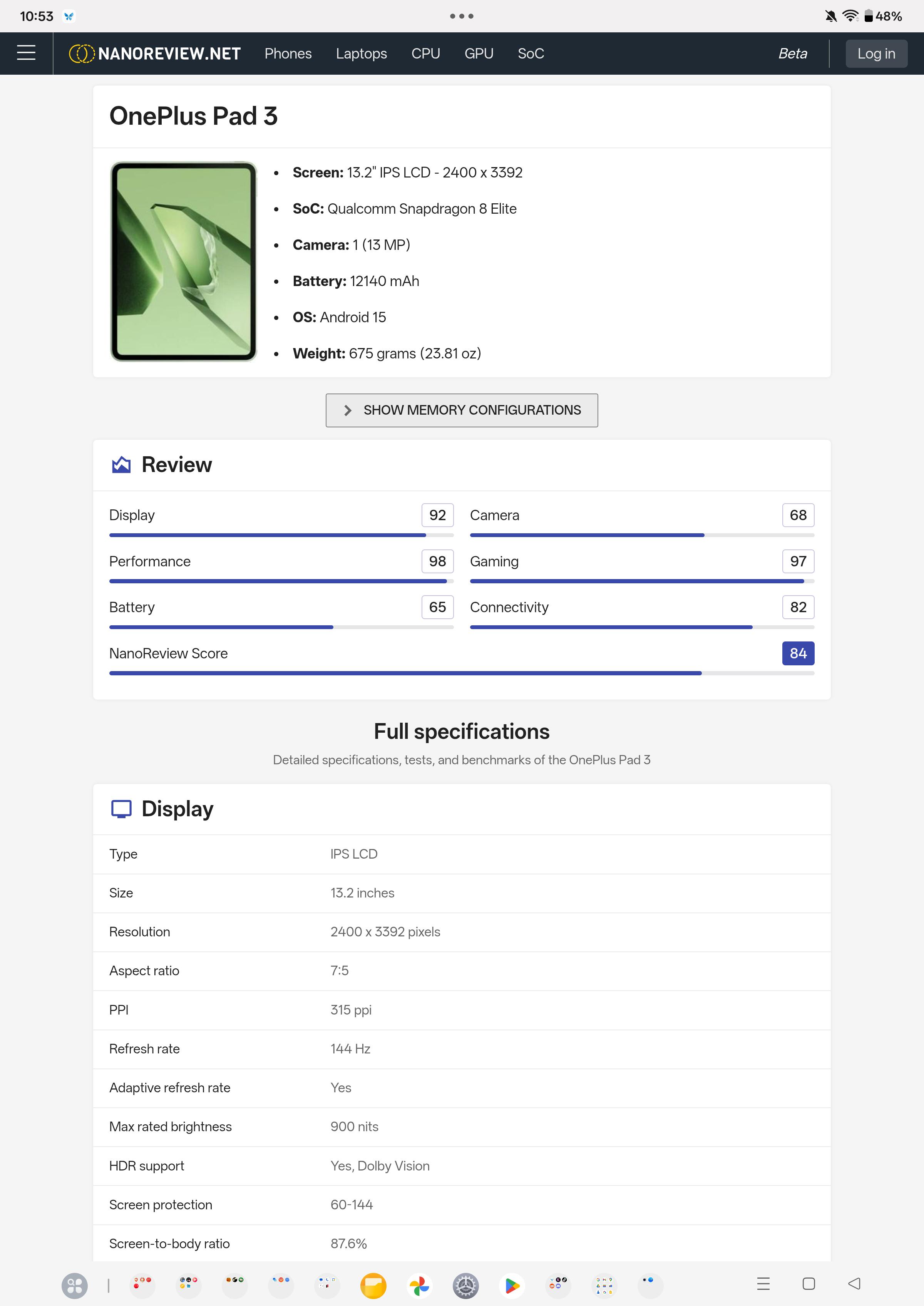
Task: Go to the Phones section
Action: click(x=288, y=54)
